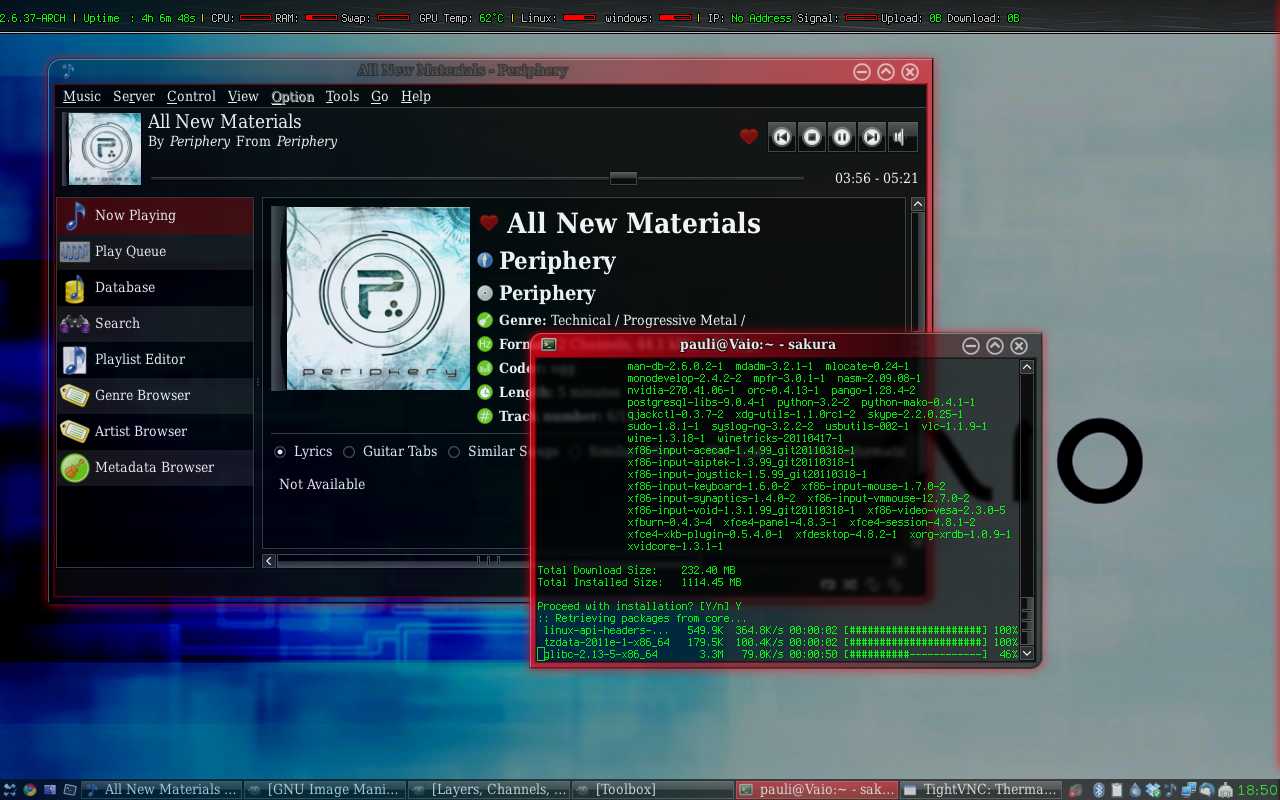The image size is (1280, 800).
Task: Click heart icon beside large song title
Action: tap(489, 223)
